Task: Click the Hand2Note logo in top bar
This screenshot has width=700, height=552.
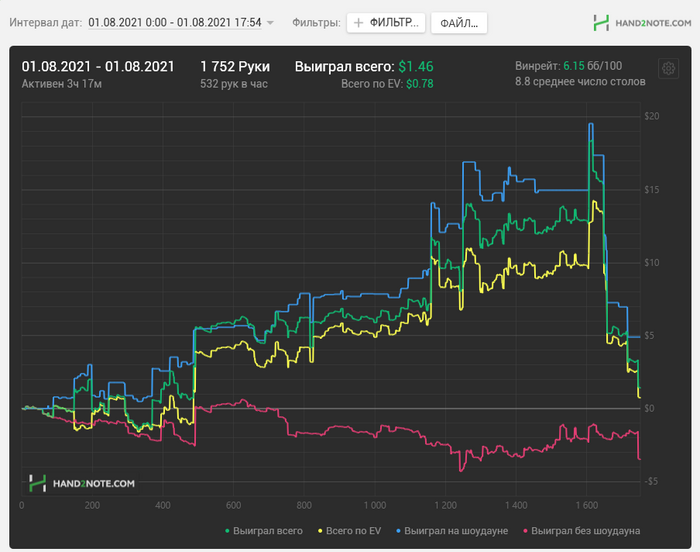Action: (x=642, y=23)
